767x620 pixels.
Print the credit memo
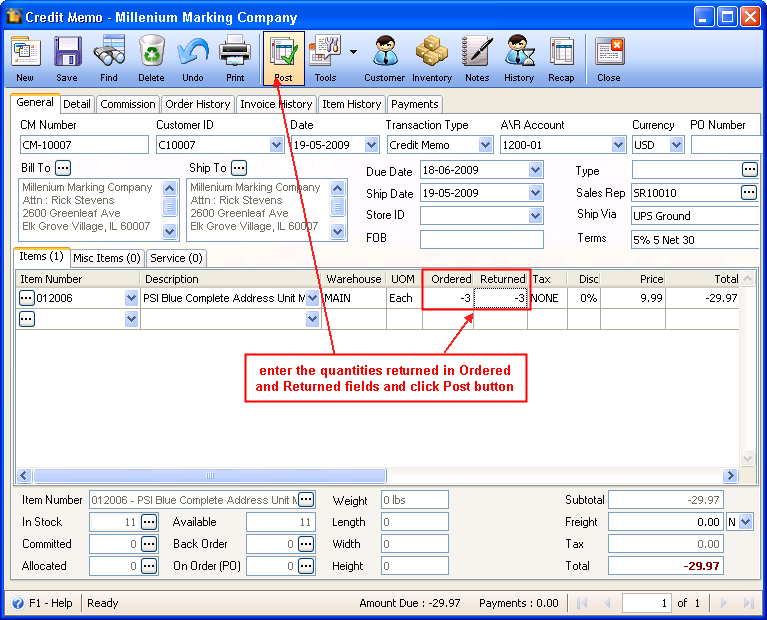(235, 58)
